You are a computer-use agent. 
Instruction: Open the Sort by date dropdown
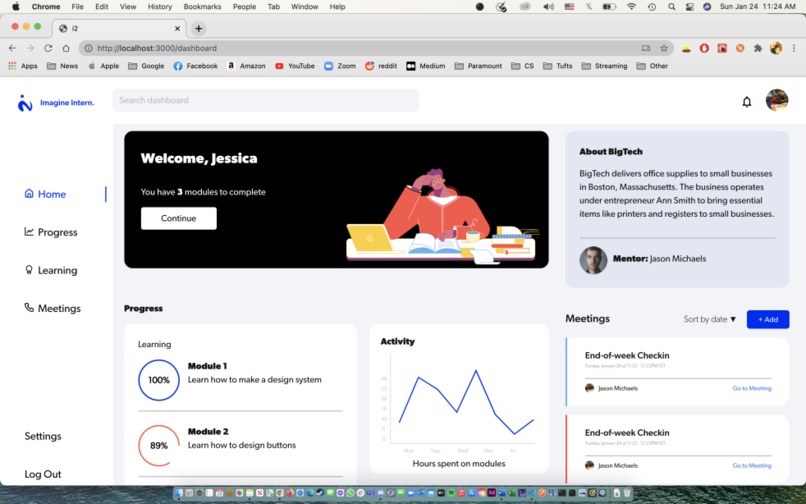709,319
